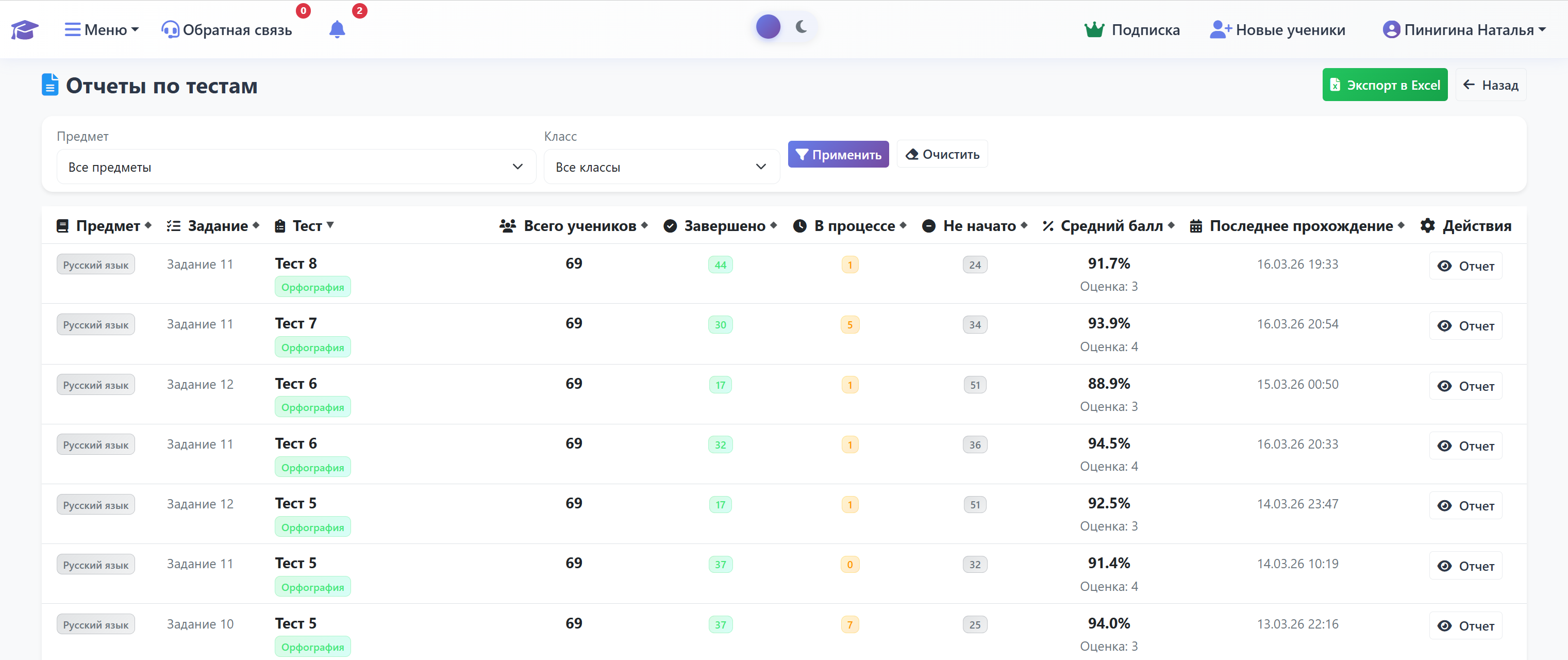Click Экспорт в Excel button
Viewport: 1568px width, 660px height.
point(1384,85)
